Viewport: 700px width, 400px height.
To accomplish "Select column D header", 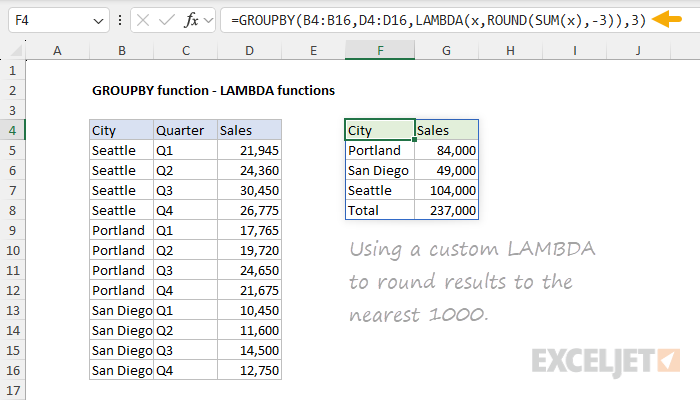I will tap(250, 50).
